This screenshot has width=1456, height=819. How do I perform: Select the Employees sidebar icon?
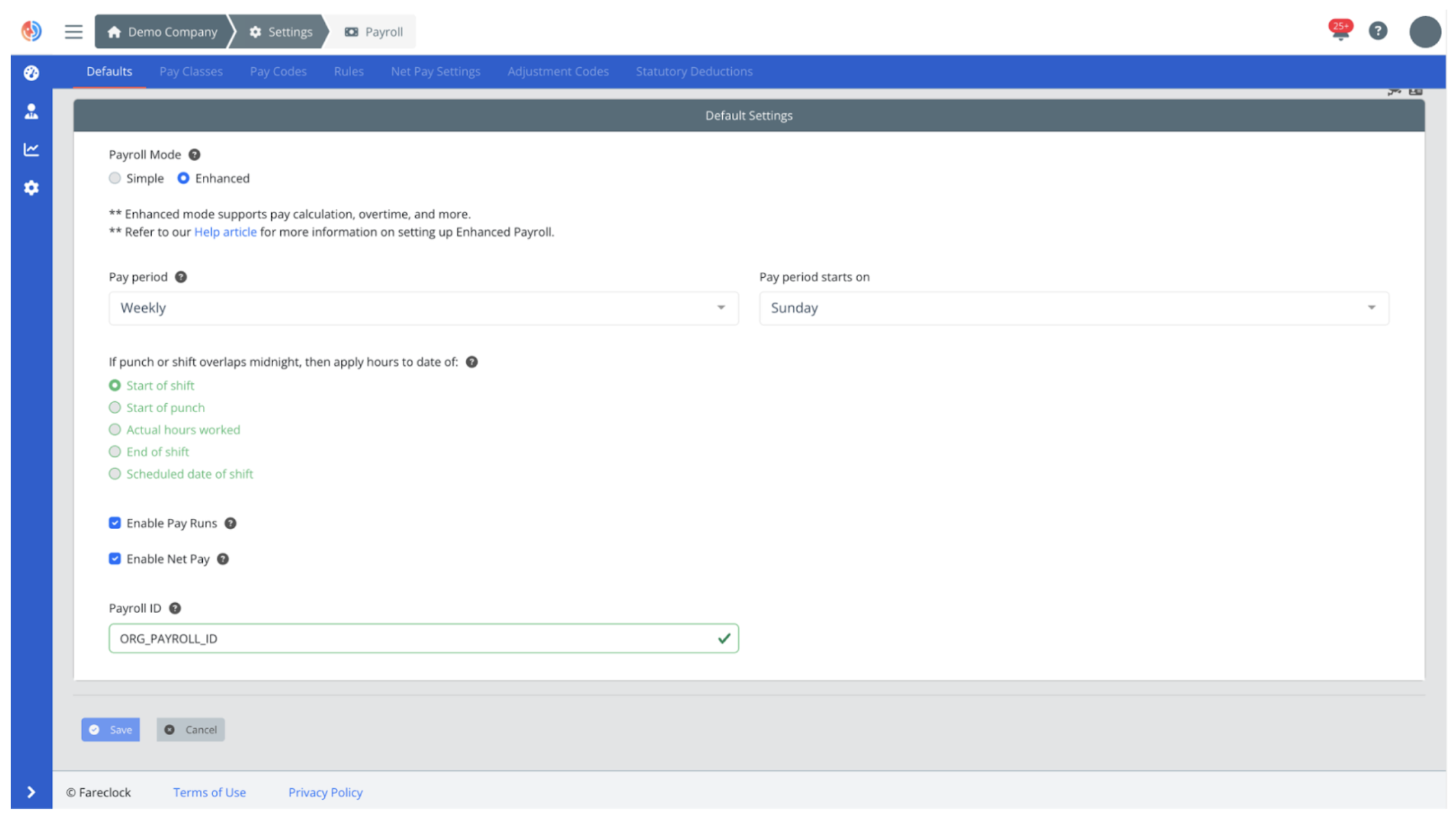[x=31, y=112]
